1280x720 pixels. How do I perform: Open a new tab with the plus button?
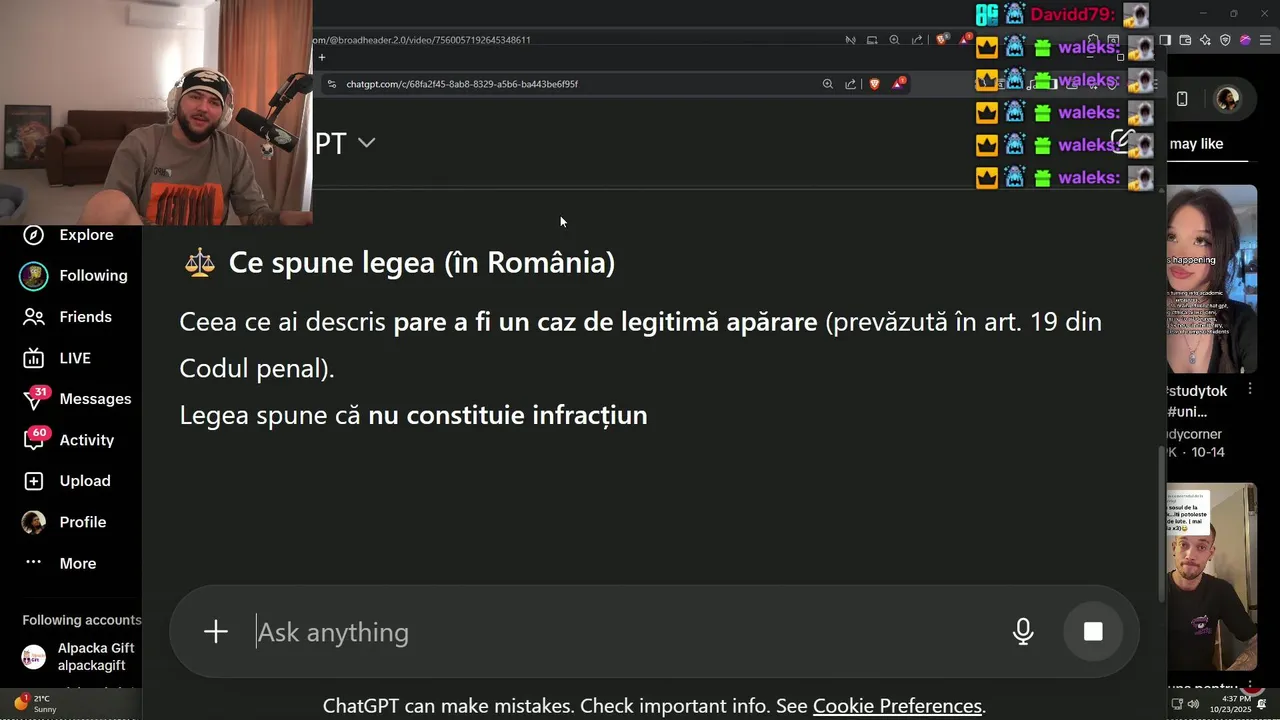(322, 58)
